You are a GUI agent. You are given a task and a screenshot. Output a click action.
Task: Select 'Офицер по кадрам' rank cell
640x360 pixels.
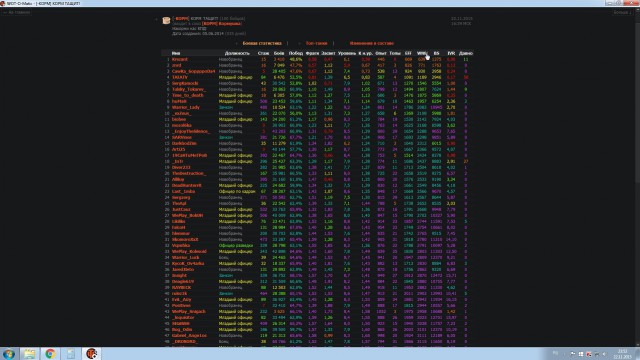[237, 191]
